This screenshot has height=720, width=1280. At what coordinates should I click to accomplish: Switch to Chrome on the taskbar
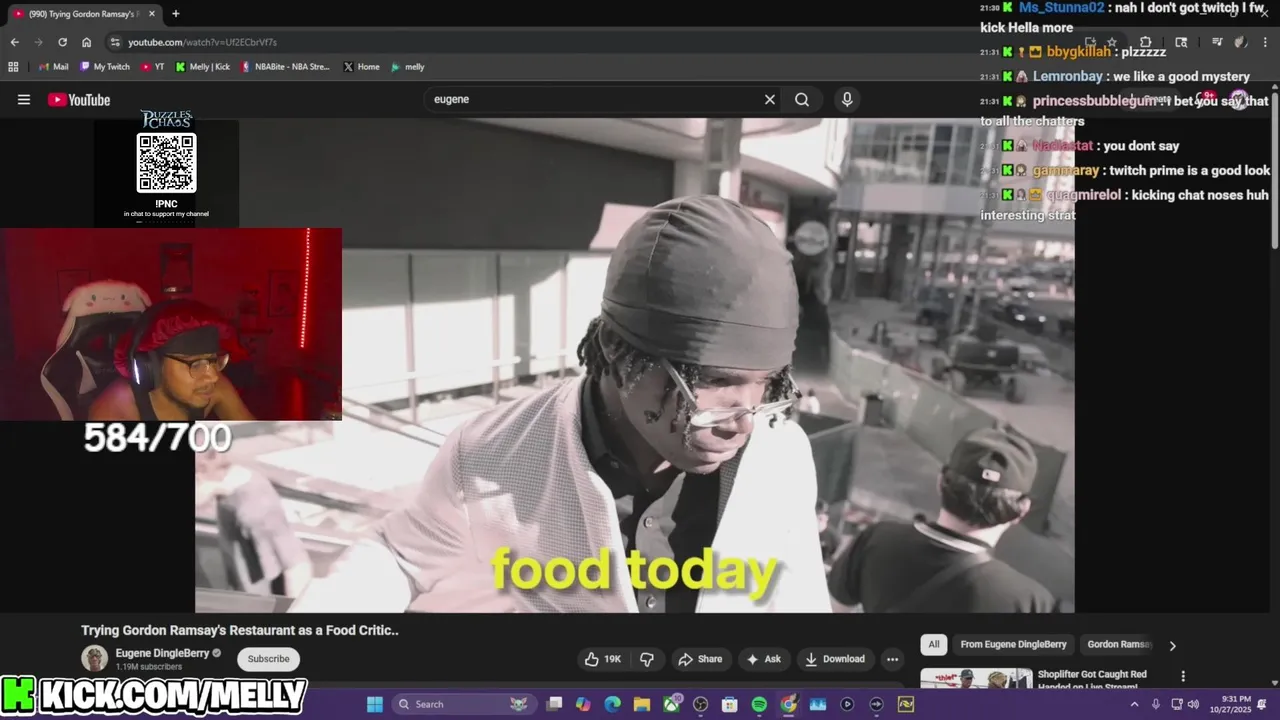click(x=789, y=704)
